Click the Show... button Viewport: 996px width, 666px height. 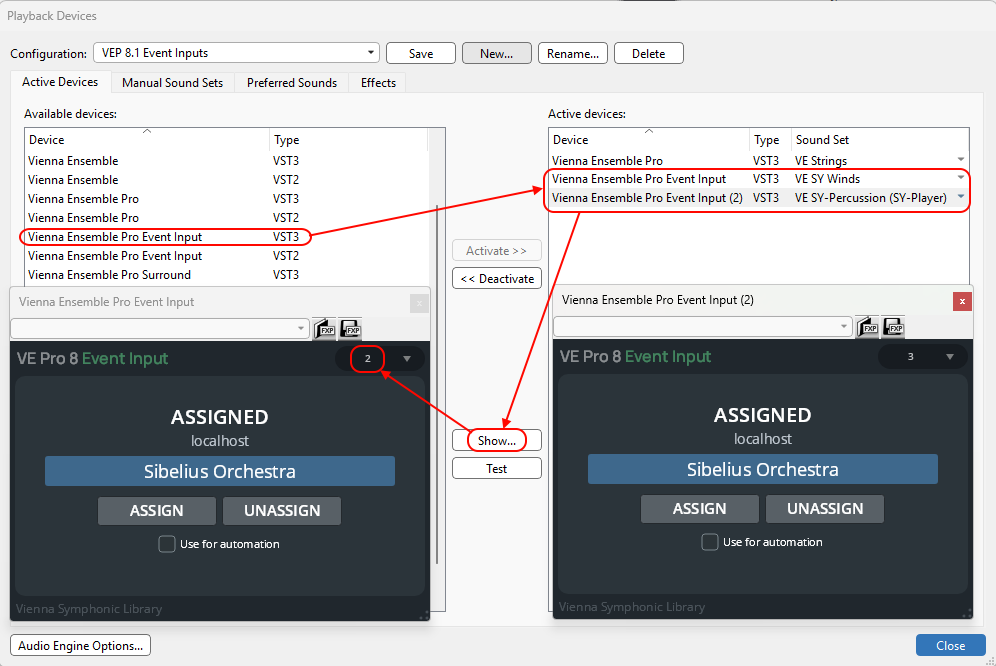[497, 440]
